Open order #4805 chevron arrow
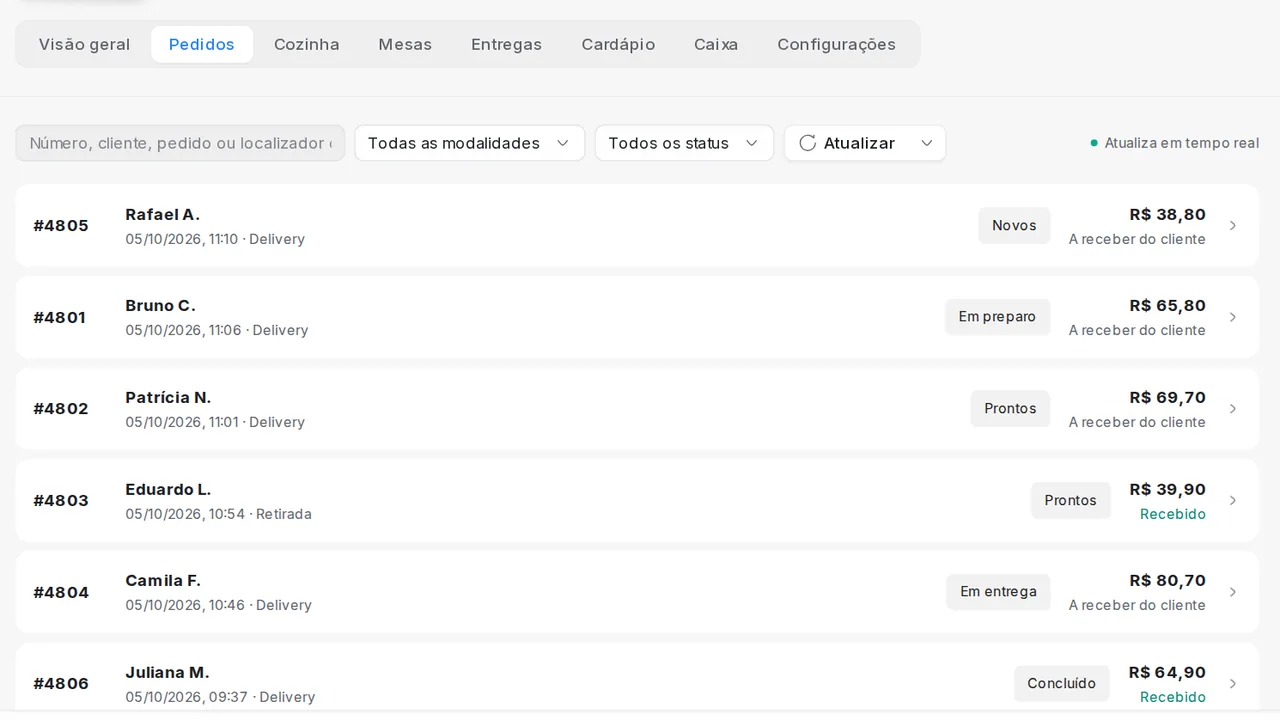The image size is (1280, 720). tap(1233, 226)
